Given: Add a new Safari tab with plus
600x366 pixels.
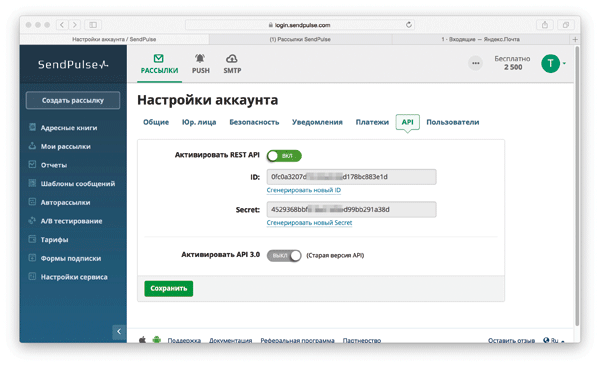Looking at the screenshot, I should (575, 39).
